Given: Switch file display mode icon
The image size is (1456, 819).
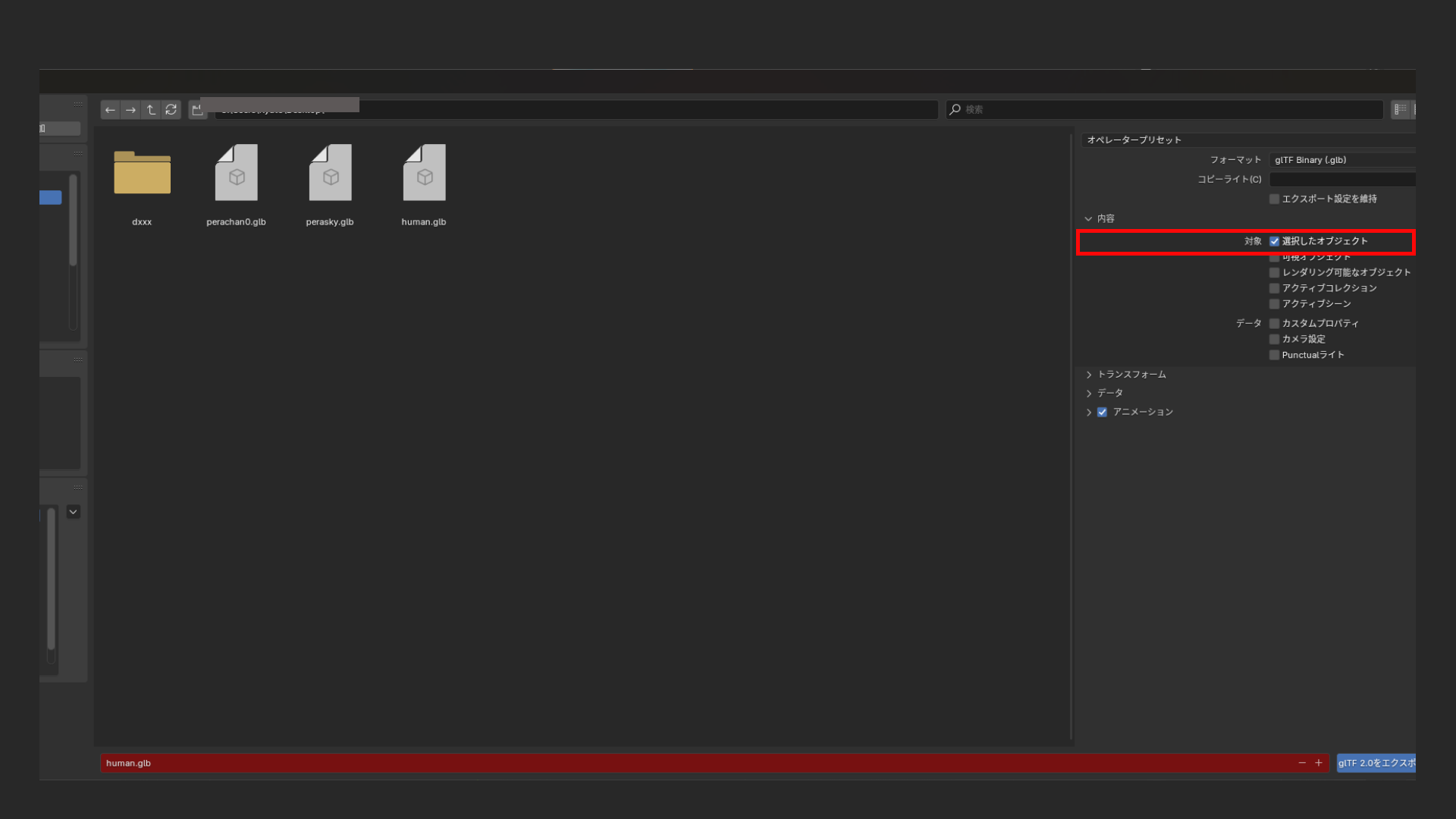Looking at the screenshot, I should (x=1400, y=110).
